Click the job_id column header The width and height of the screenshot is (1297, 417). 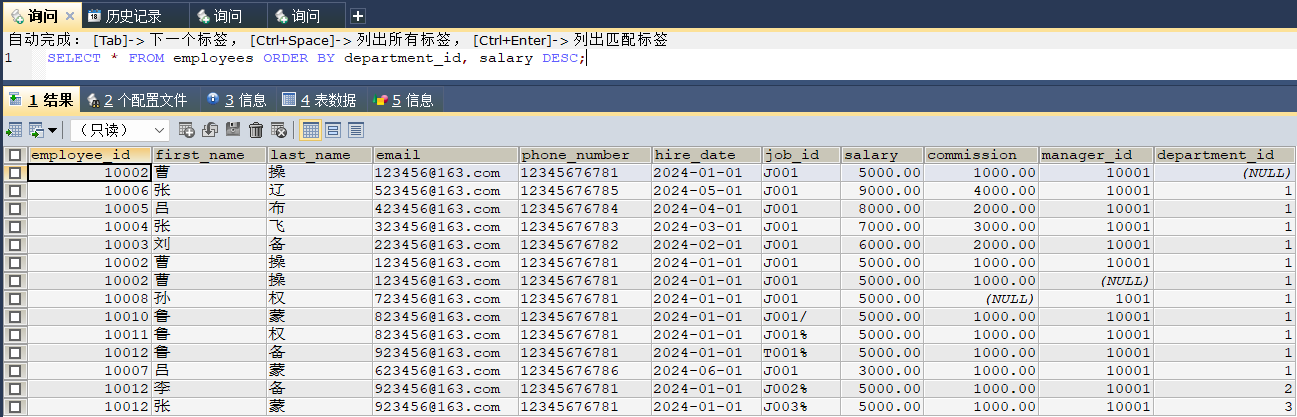coord(800,155)
